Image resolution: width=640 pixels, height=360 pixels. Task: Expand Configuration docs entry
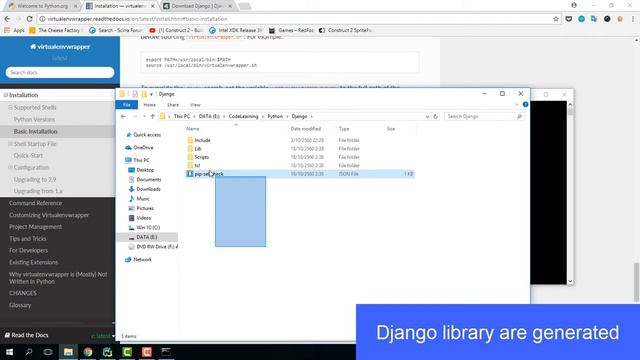coord(11,167)
